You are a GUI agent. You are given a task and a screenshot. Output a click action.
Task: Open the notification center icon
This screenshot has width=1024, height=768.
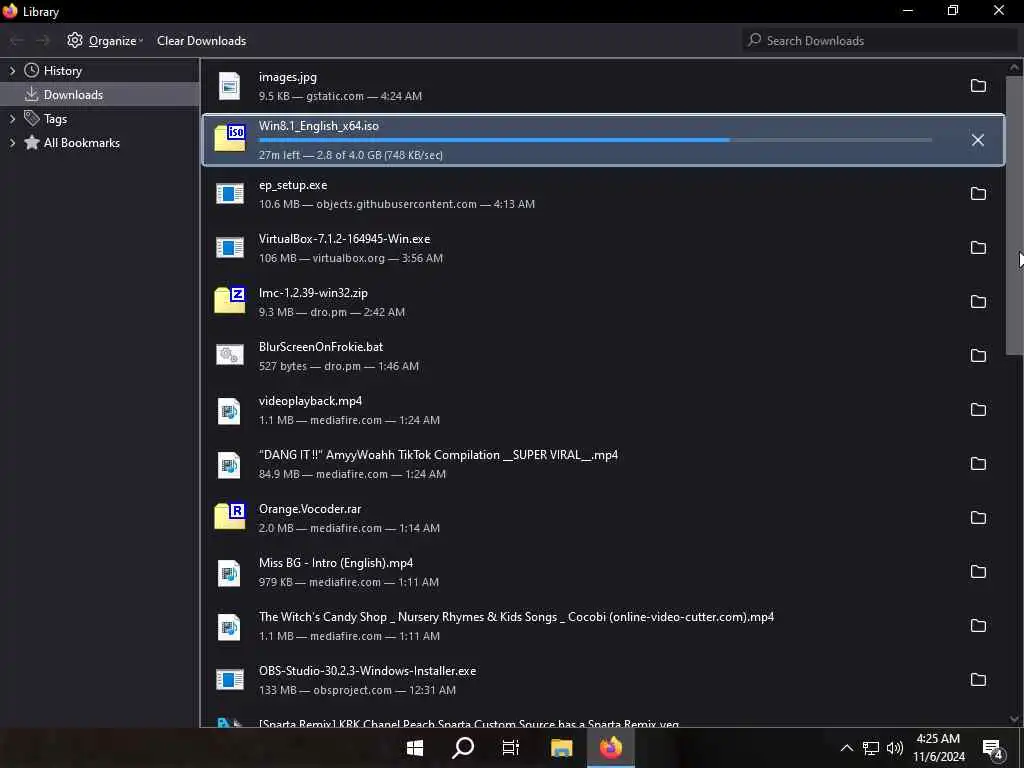click(x=992, y=749)
